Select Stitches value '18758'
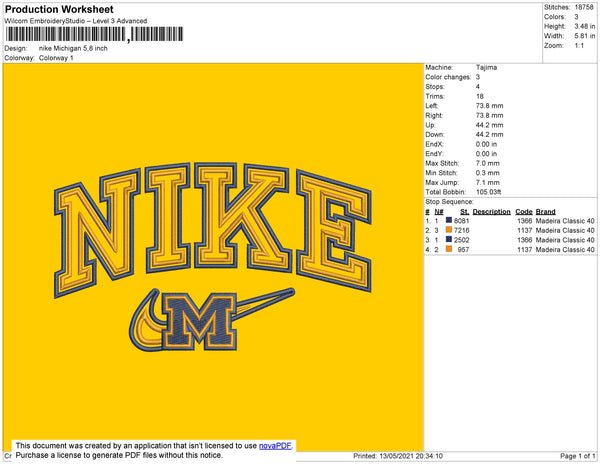The height and width of the screenshot is (464, 600). [x=584, y=7]
